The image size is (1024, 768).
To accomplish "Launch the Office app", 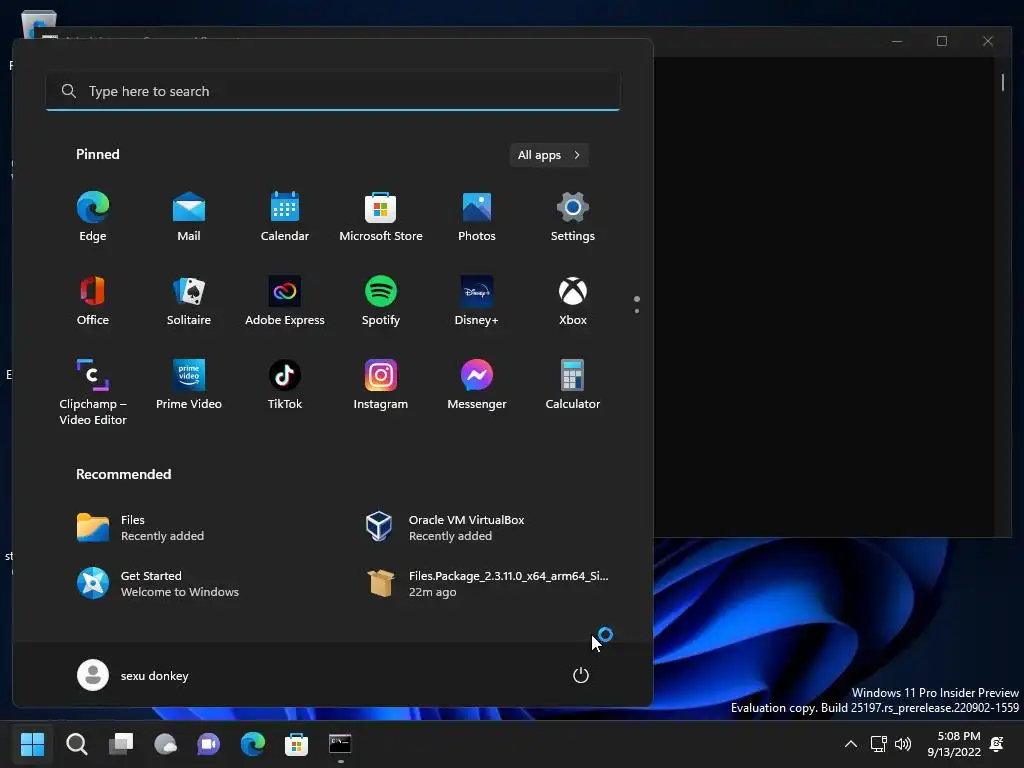I will pos(93,301).
